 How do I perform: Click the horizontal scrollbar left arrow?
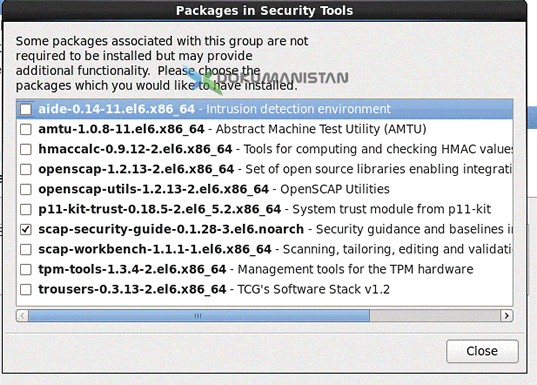(x=22, y=315)
